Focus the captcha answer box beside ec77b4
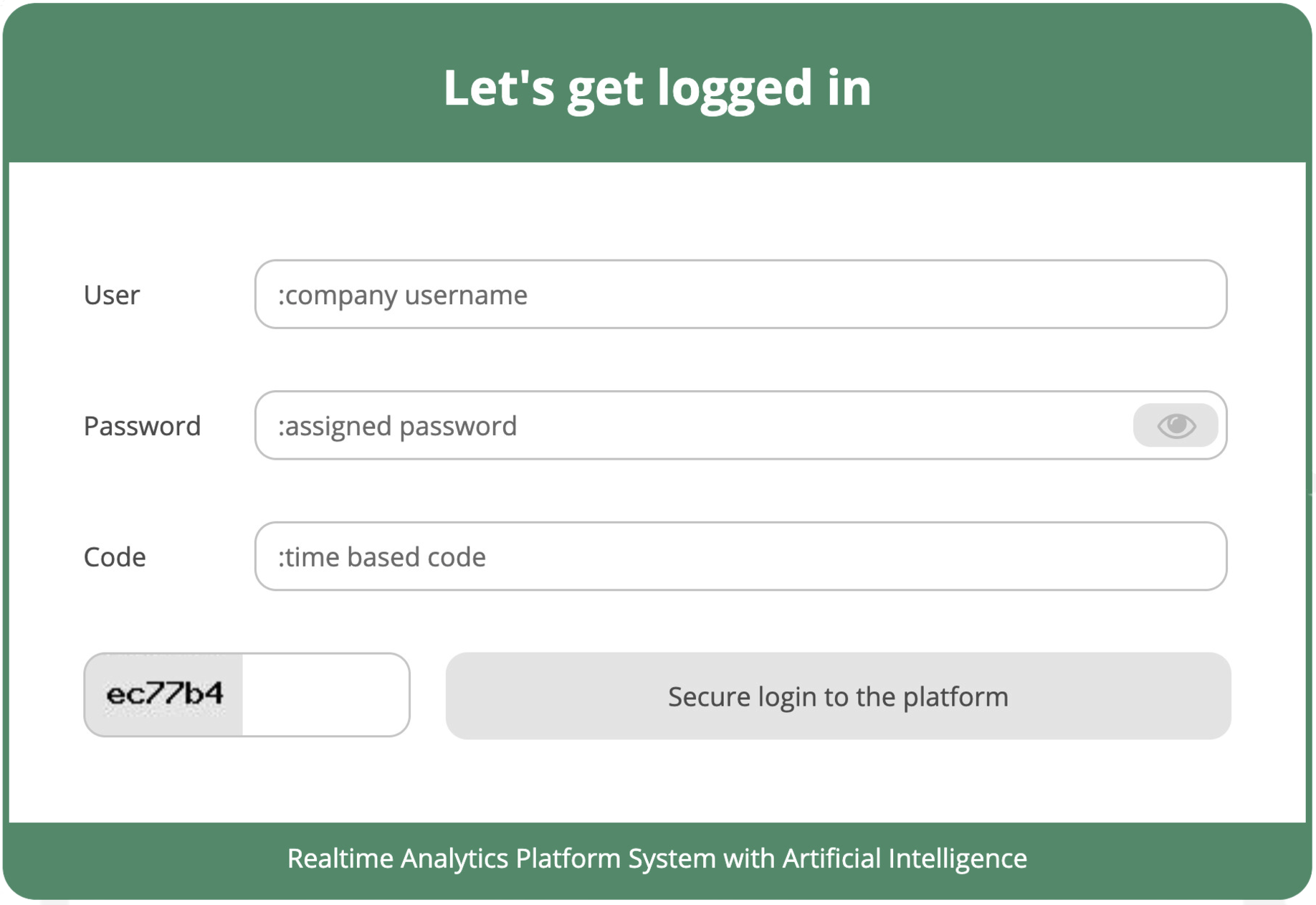 [325, 694]
